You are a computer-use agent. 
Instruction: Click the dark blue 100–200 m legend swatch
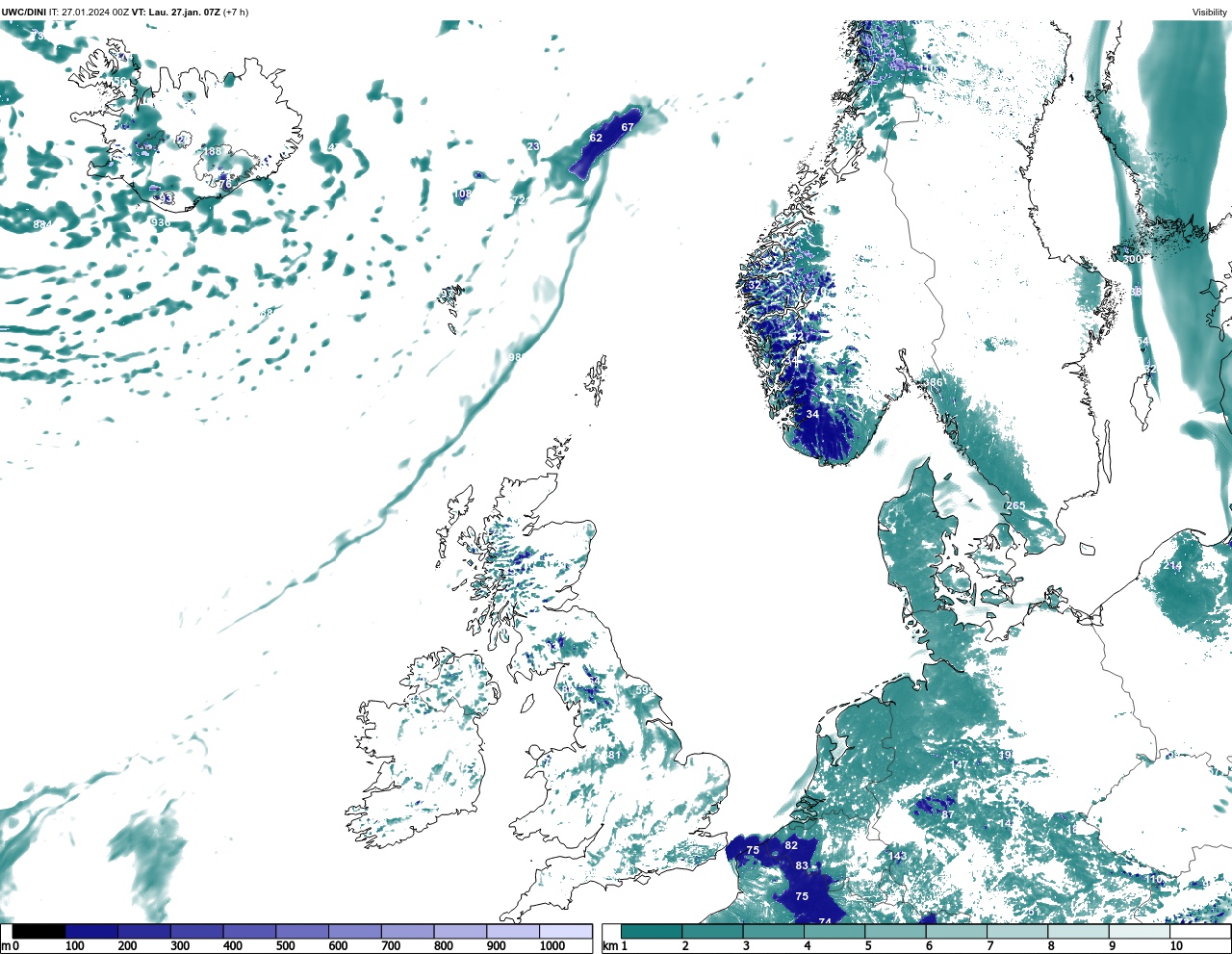91,932
